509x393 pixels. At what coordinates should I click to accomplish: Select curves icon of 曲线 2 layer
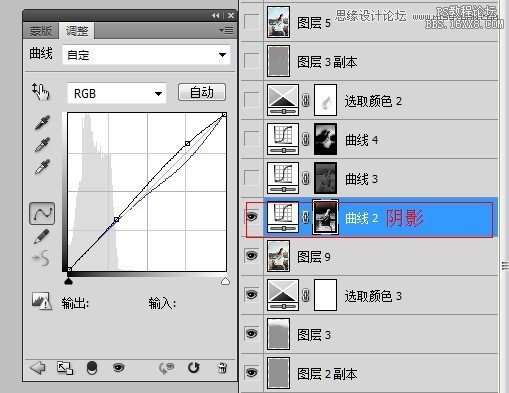tap(283, 217)
